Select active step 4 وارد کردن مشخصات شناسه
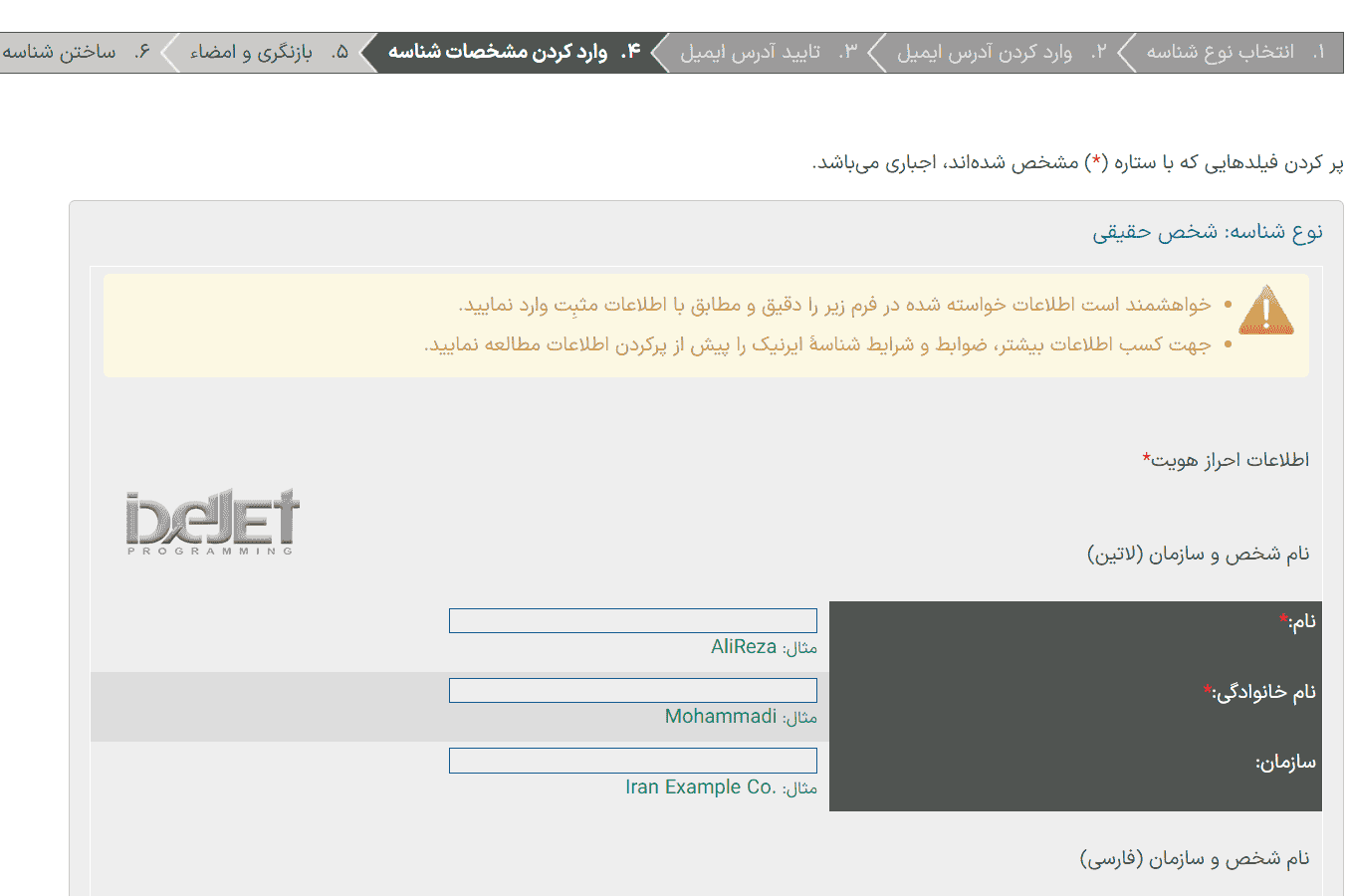Image resolution: width=1350 pixels, height=896 pixels. (x=514, y=52)
